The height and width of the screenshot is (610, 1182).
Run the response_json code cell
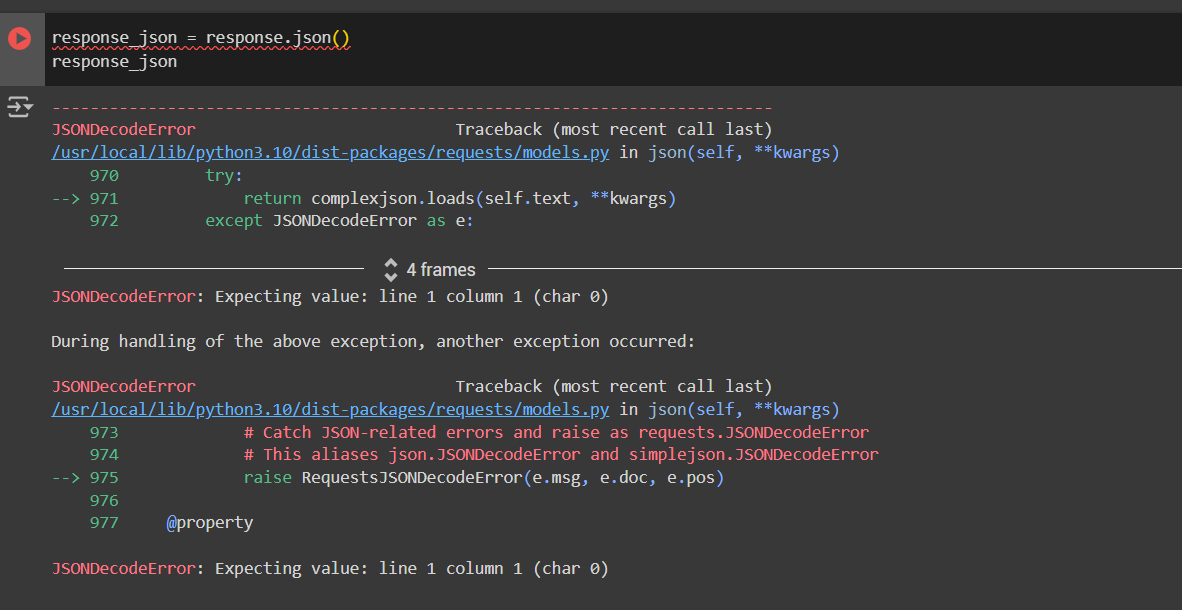pos(20,38)
